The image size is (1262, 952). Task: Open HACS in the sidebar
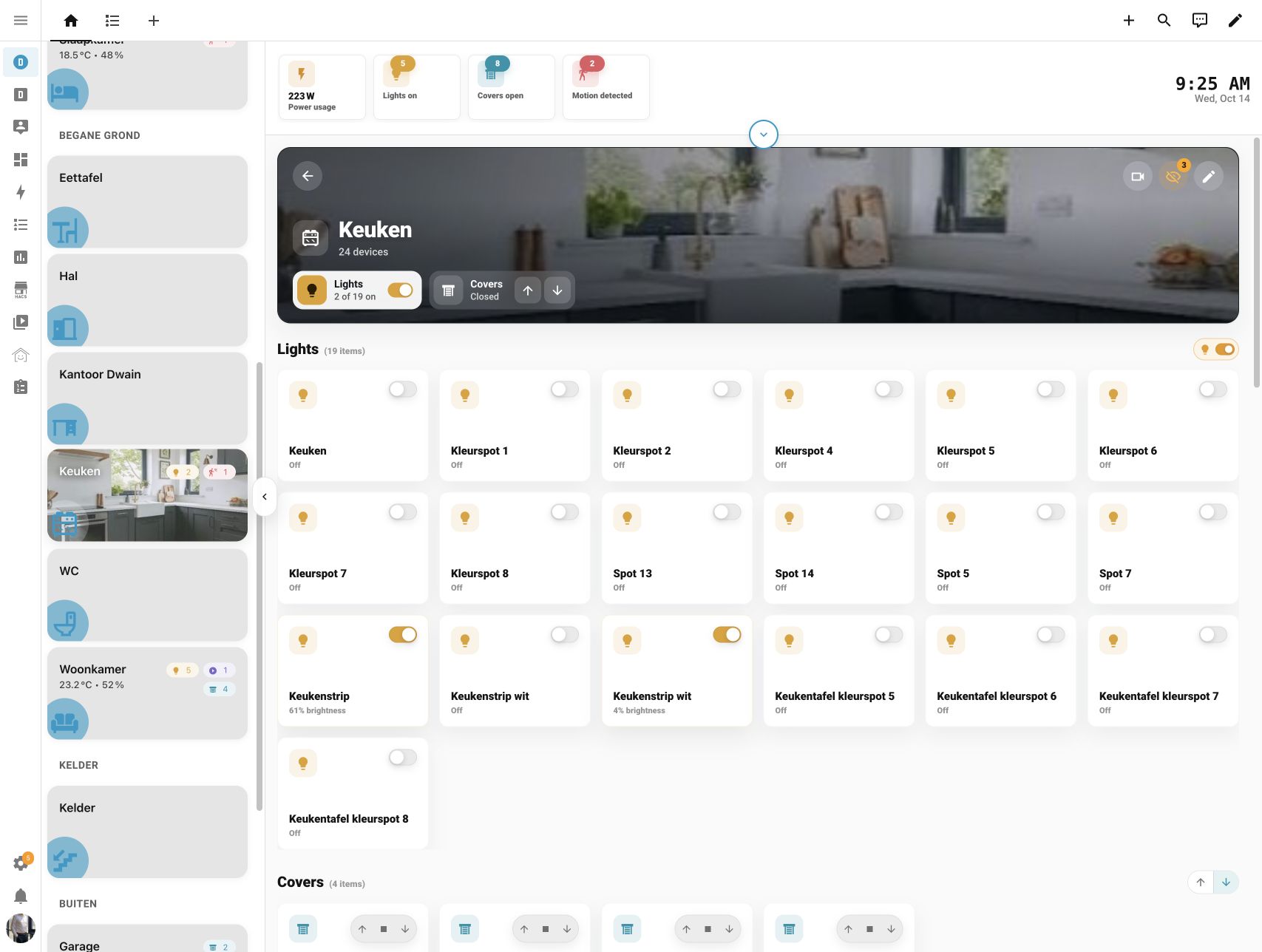[21, 290]
